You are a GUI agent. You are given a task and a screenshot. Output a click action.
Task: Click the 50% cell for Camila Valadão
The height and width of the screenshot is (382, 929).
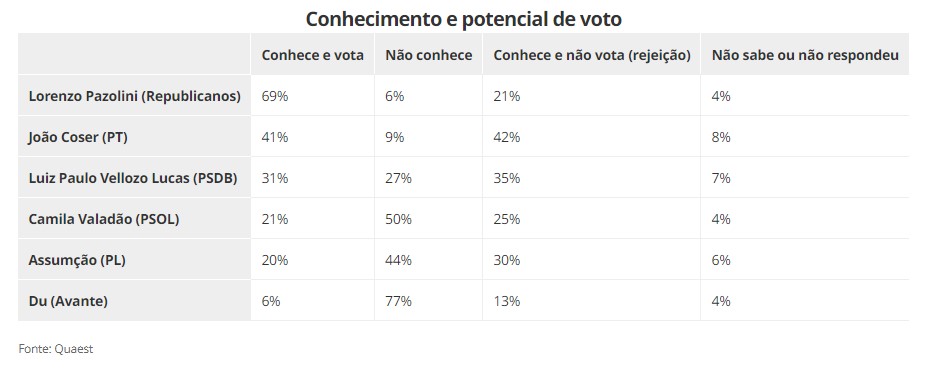click(x=398, y=219)
